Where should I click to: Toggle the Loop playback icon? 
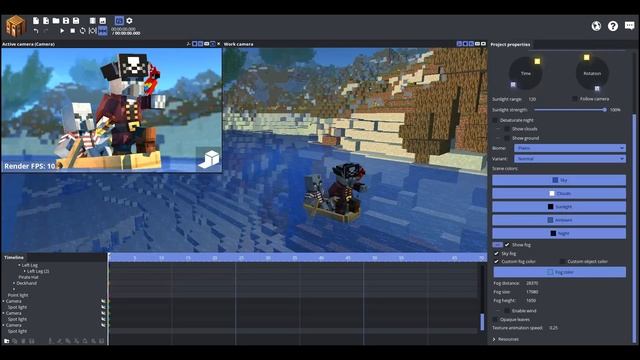pos(82,31)
